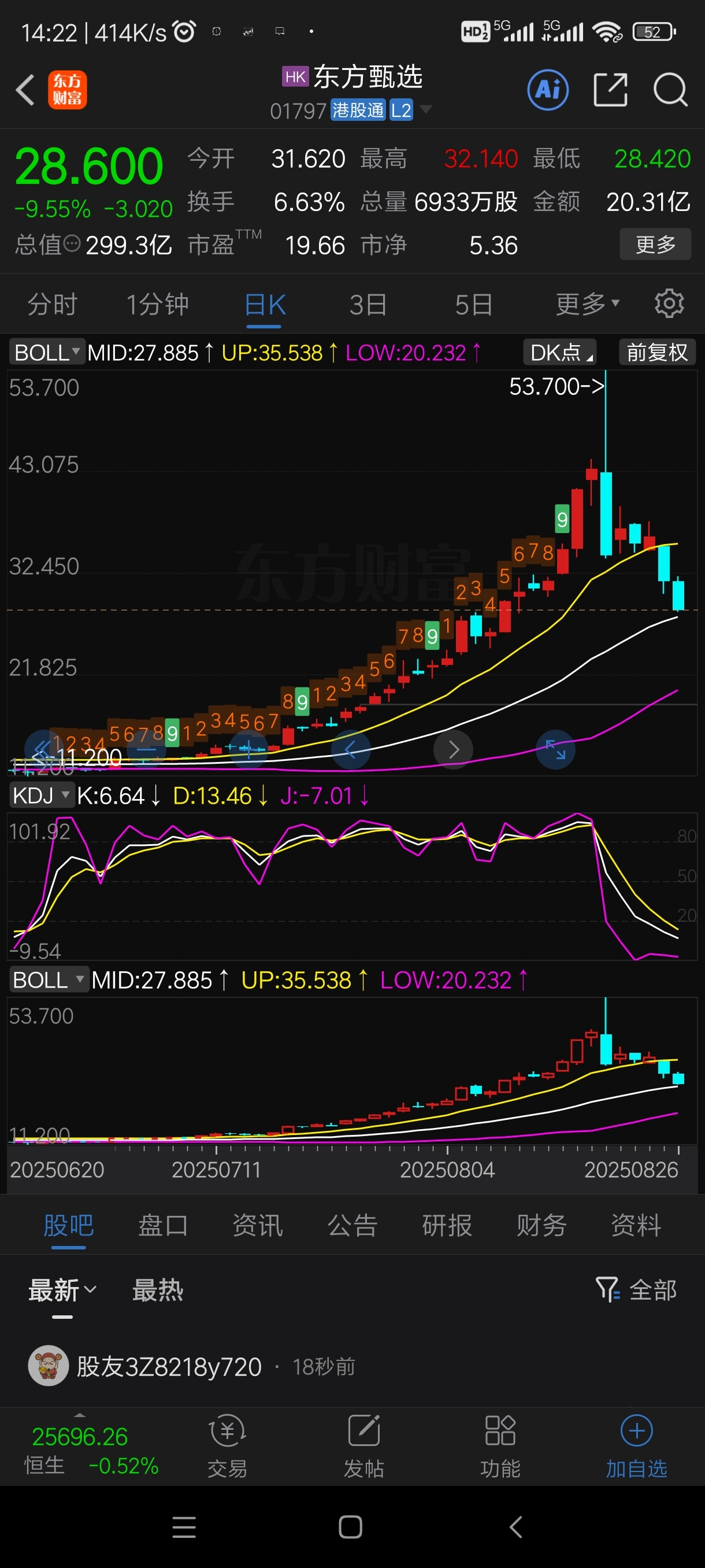Tap the 20250804 date axis label
Viewport: 705px width, 1568px height.
click(447, 1168)
